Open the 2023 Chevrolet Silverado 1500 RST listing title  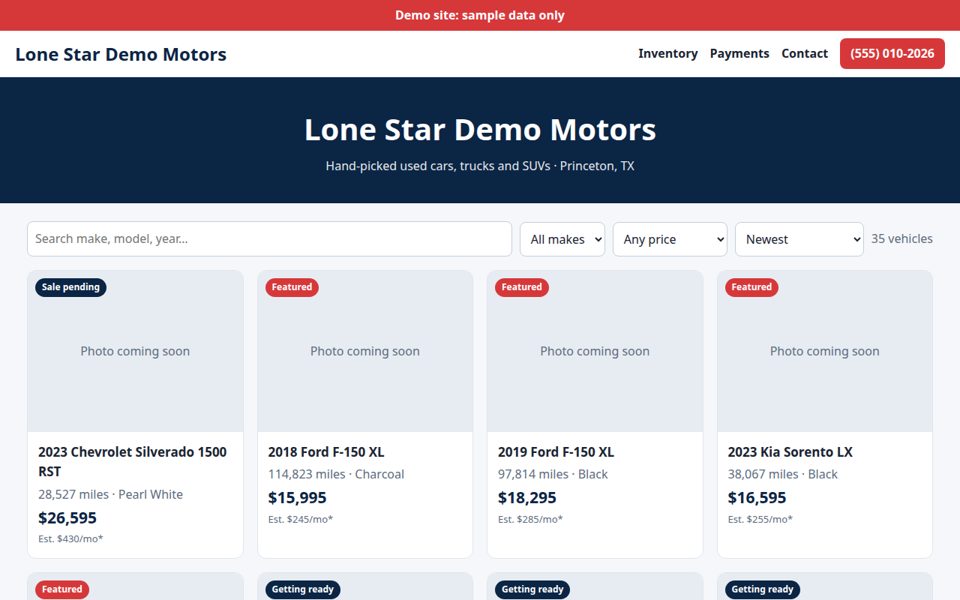pyautogui.click(x=132, y=462)
